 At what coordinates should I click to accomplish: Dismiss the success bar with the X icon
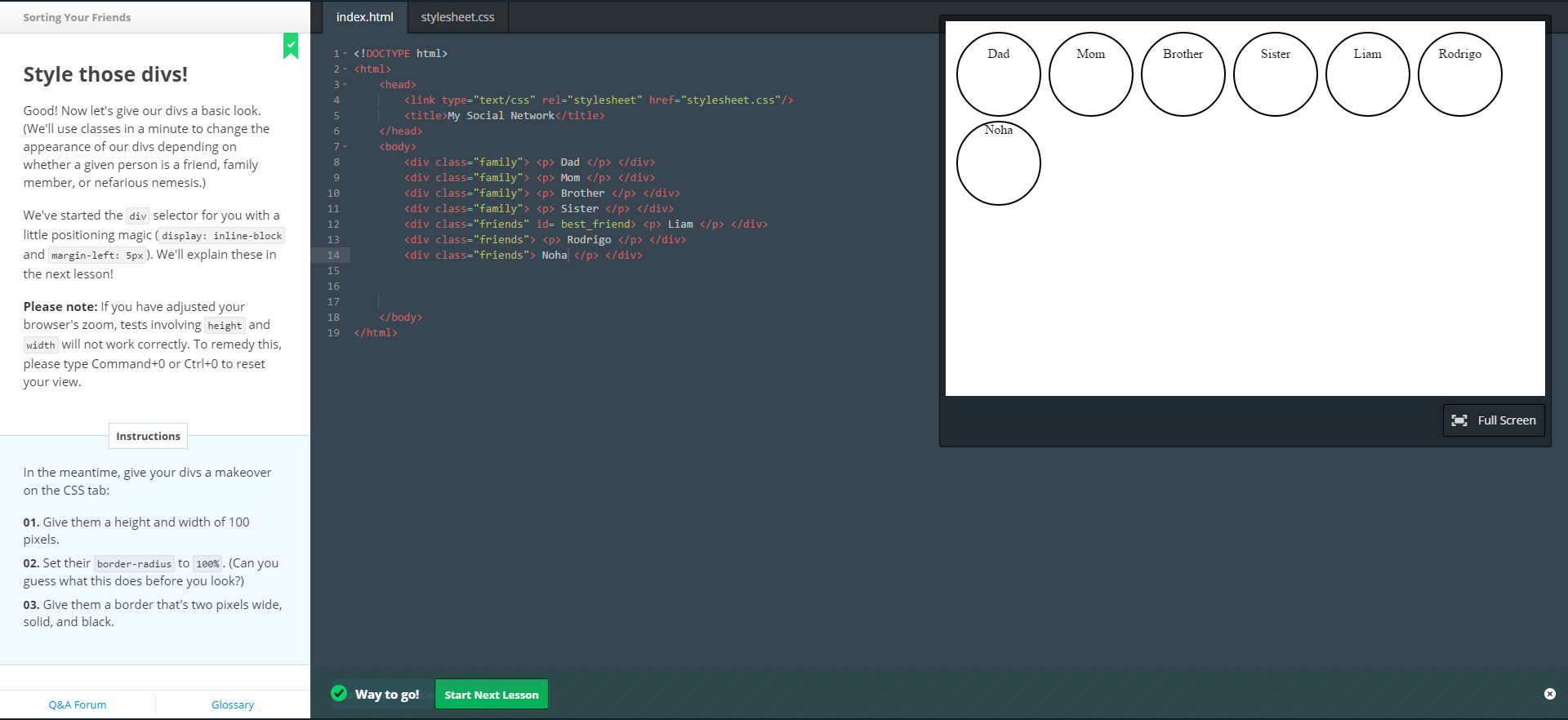(x=1549, y=694)
